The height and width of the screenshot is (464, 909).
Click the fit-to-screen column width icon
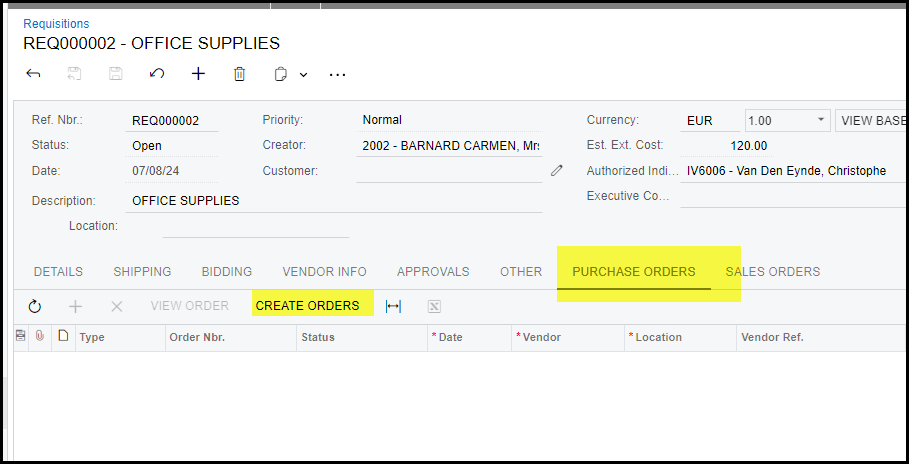point(393,306)
